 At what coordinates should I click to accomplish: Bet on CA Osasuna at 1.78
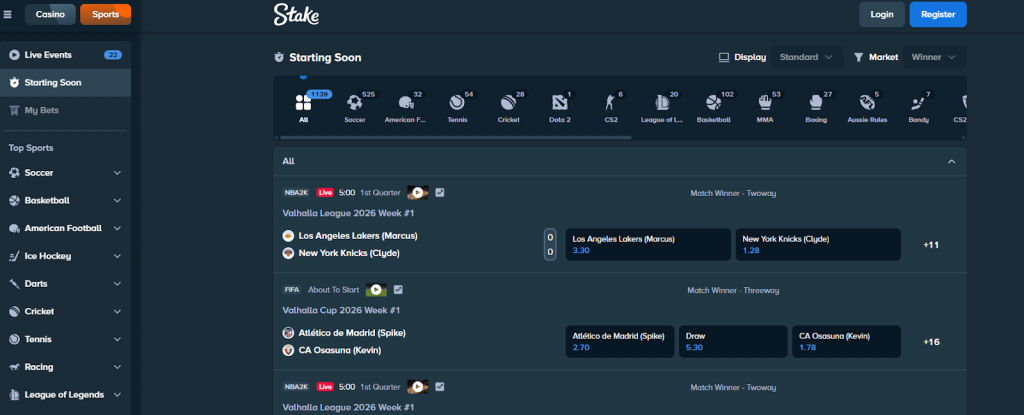tap(846, 342)
